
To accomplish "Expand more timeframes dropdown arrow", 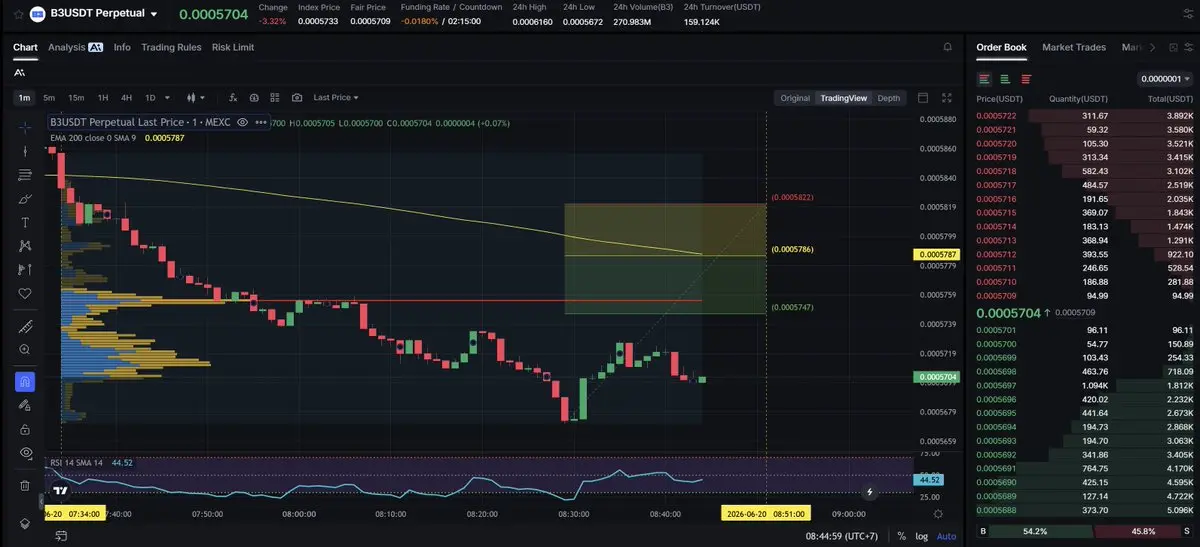I will 169,98.
